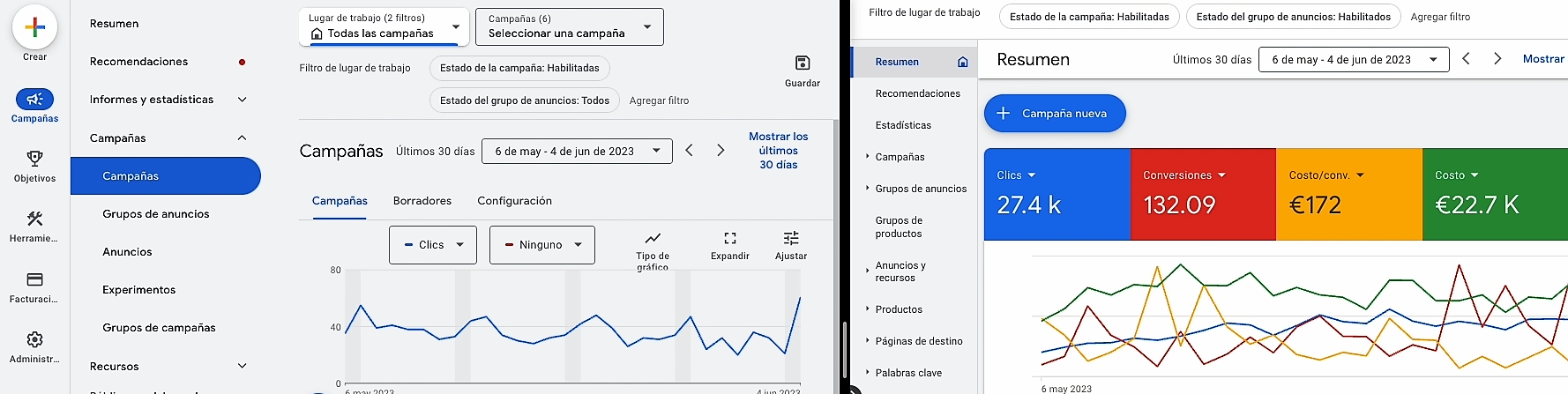Open the Ajustar chart settings icon

[x=790, y=239]
